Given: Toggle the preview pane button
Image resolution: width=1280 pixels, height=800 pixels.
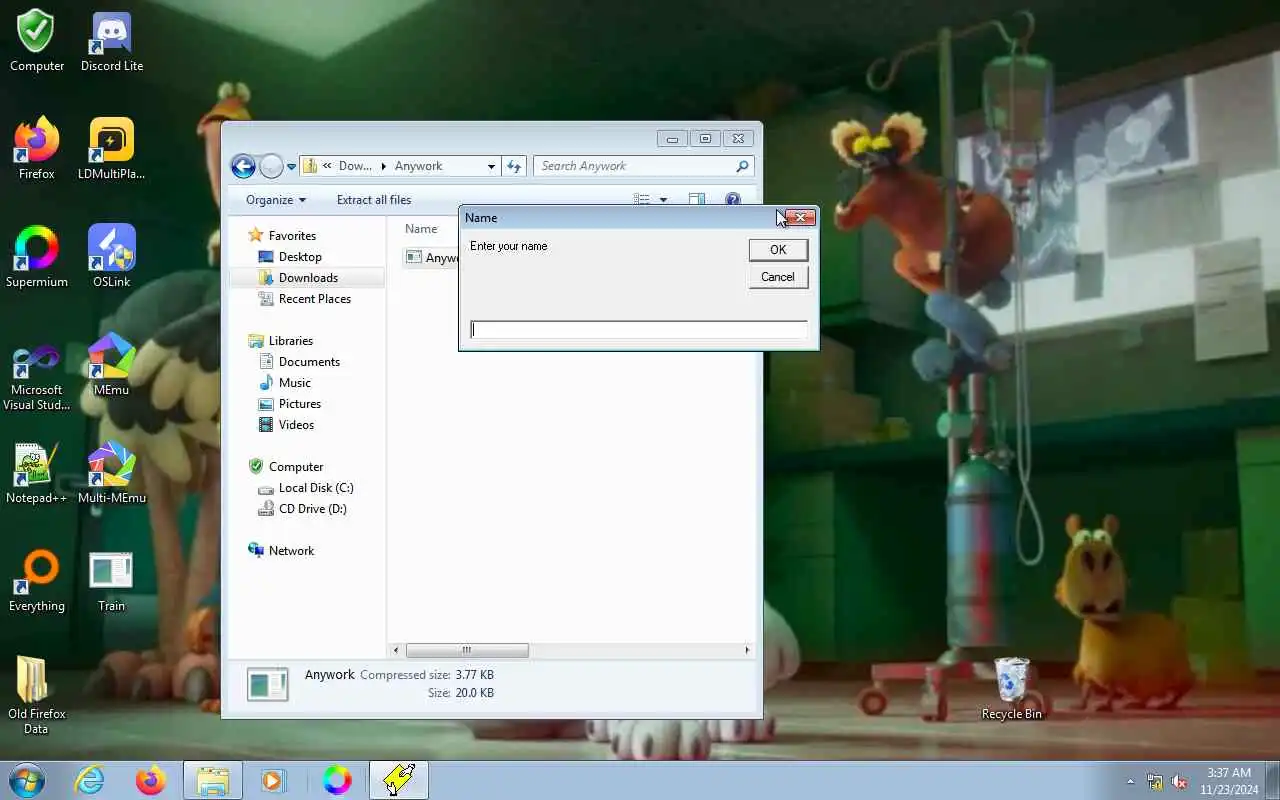Looking at the screenshot, I should click(697, 200).
